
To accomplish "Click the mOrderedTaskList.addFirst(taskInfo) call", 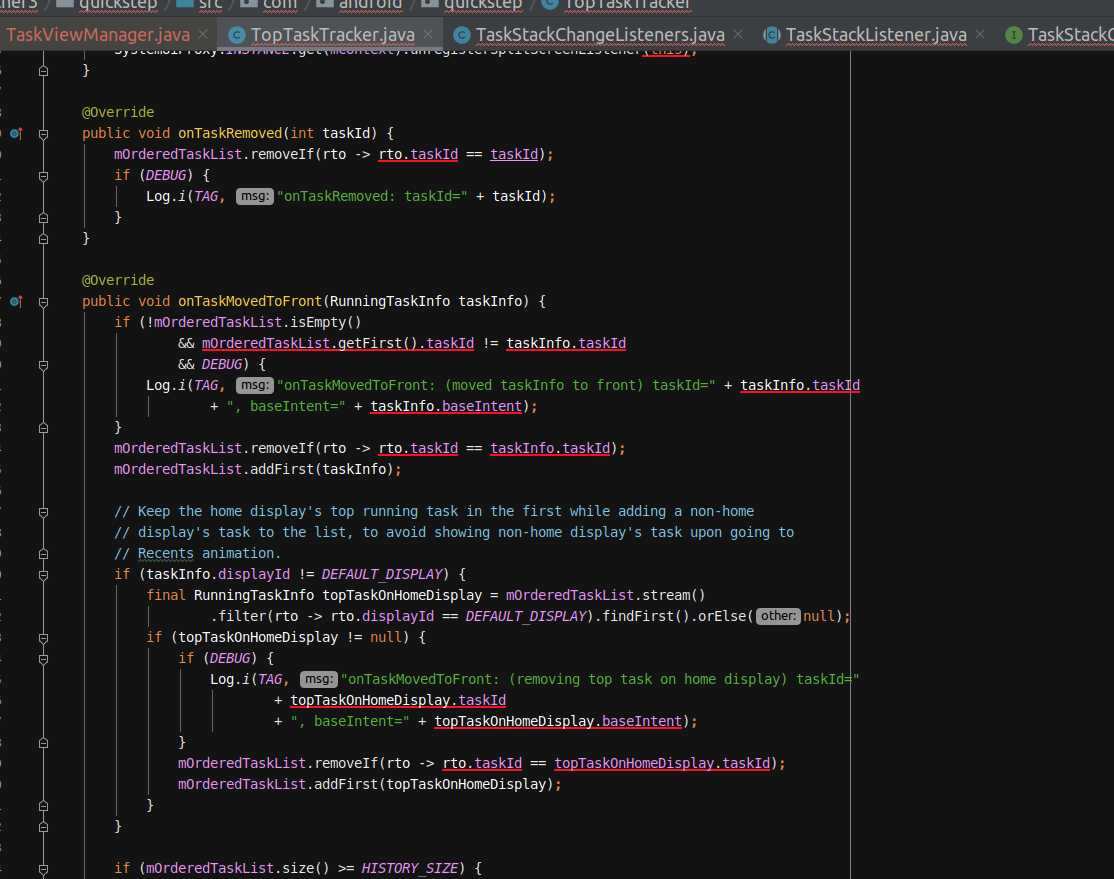I will (x=254, y=469).
